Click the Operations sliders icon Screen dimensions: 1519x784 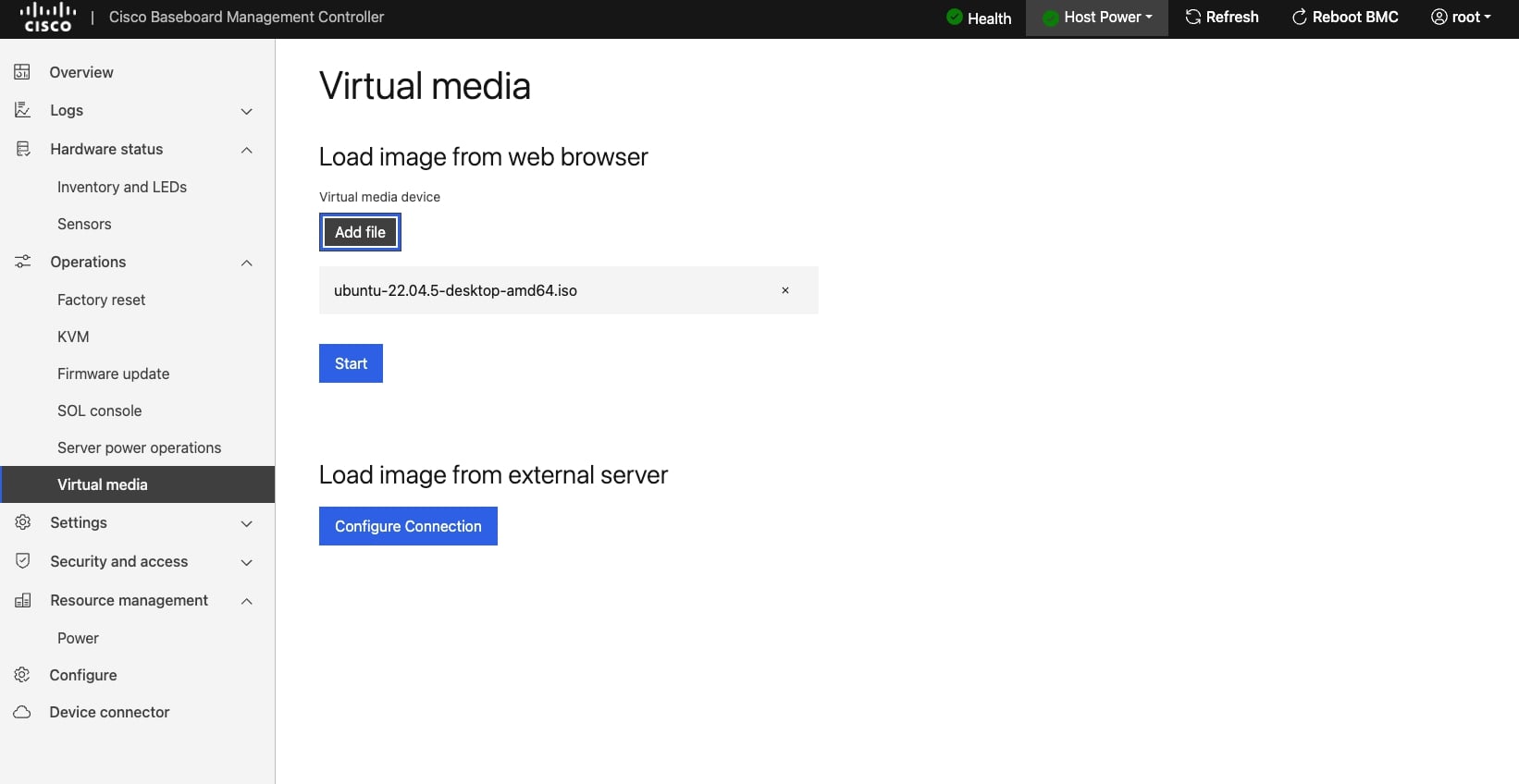[22, 262]
